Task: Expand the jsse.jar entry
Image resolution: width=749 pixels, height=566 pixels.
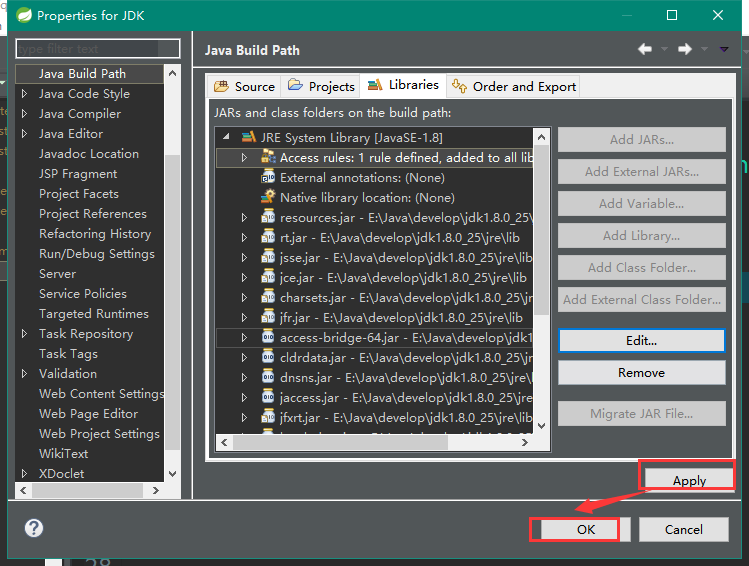Action: [x=244, y=257]
